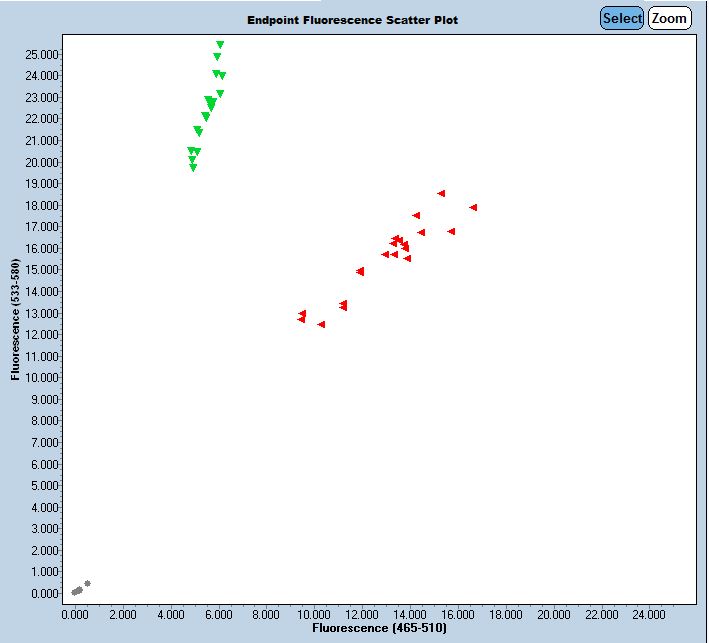Pick the highest red triangle data point
This screenshot has width=709, height=643.
point(441,193)
